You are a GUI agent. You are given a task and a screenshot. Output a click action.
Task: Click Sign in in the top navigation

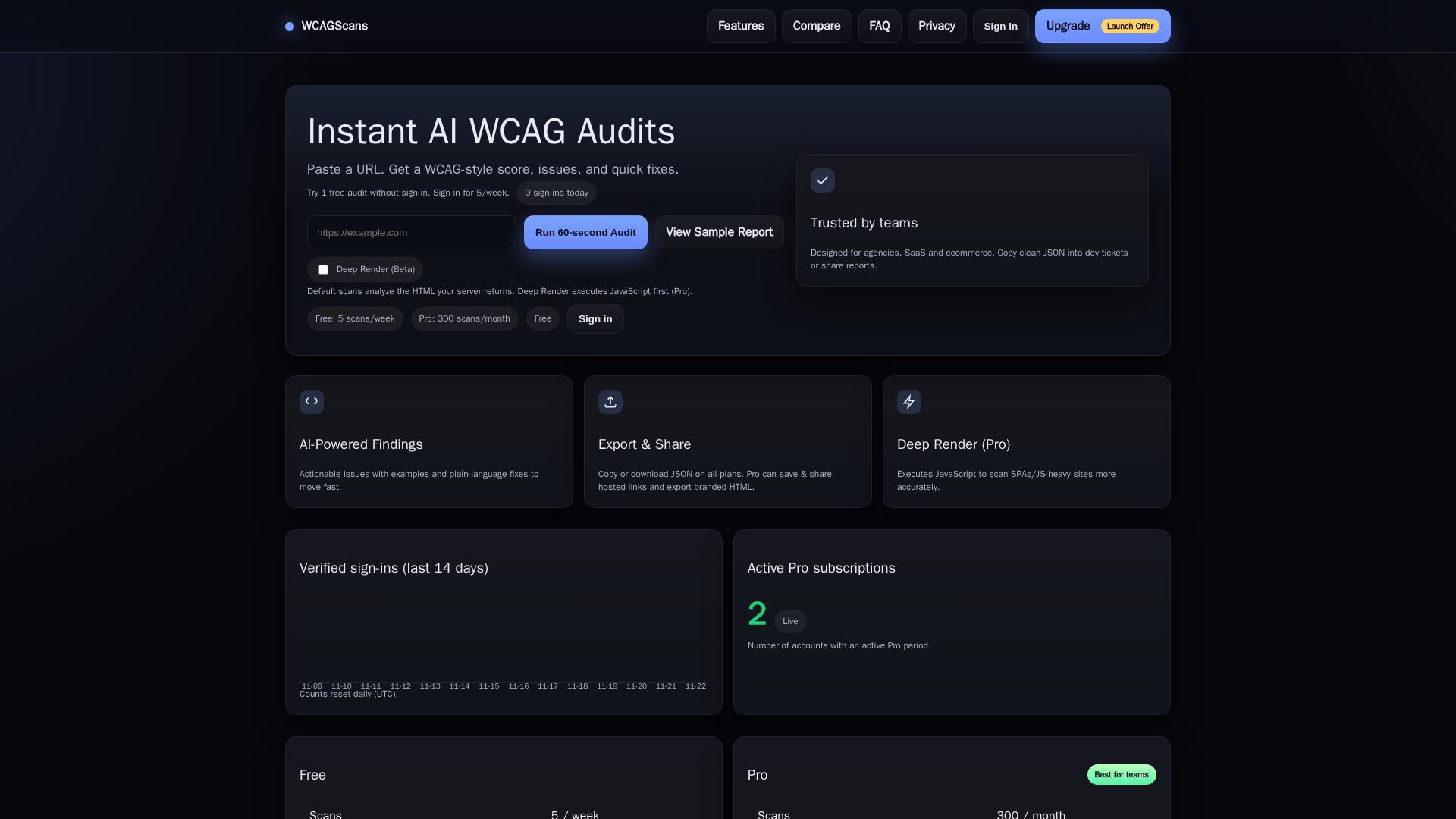(1001, 27)
